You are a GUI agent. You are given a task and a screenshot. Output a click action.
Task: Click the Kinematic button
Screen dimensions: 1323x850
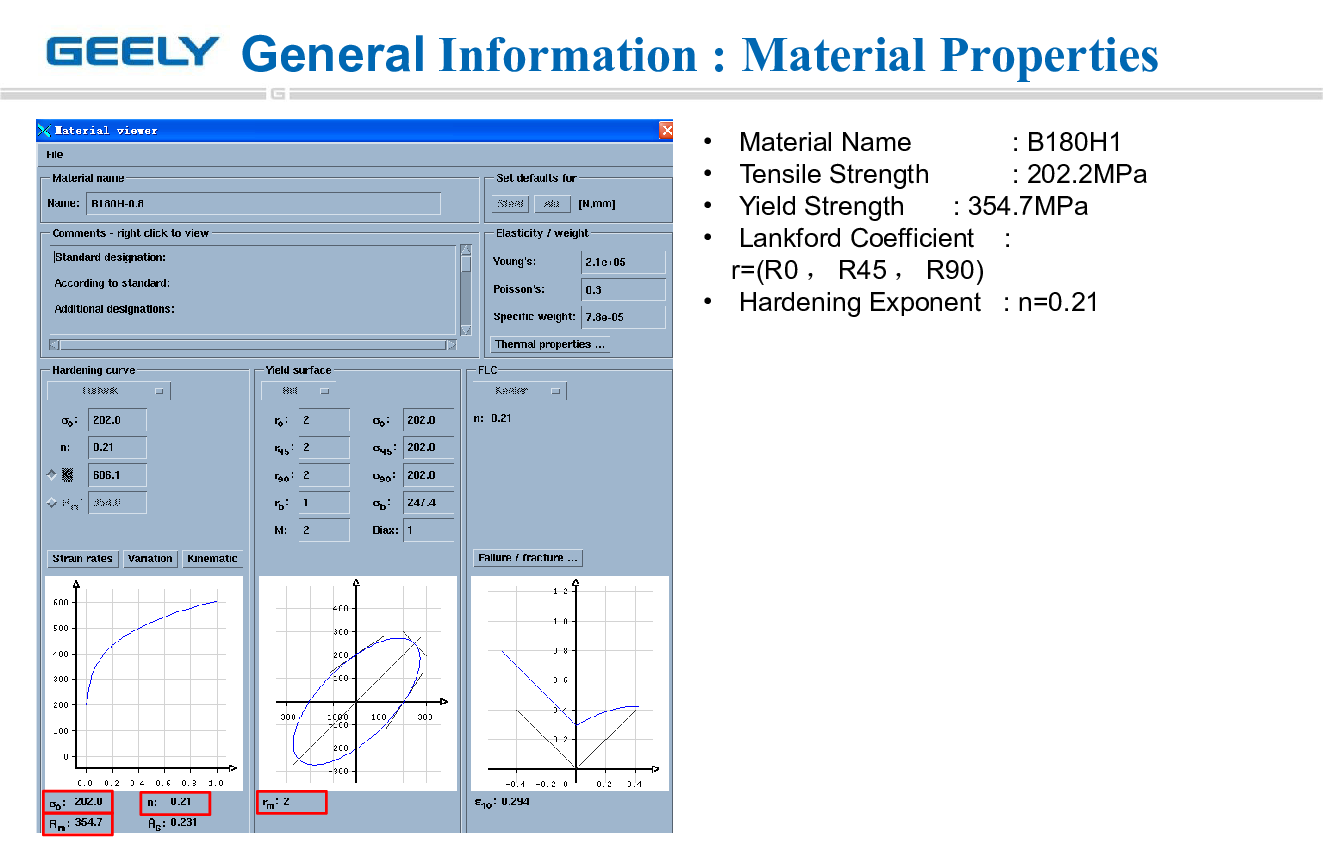(x=212, y=558)
